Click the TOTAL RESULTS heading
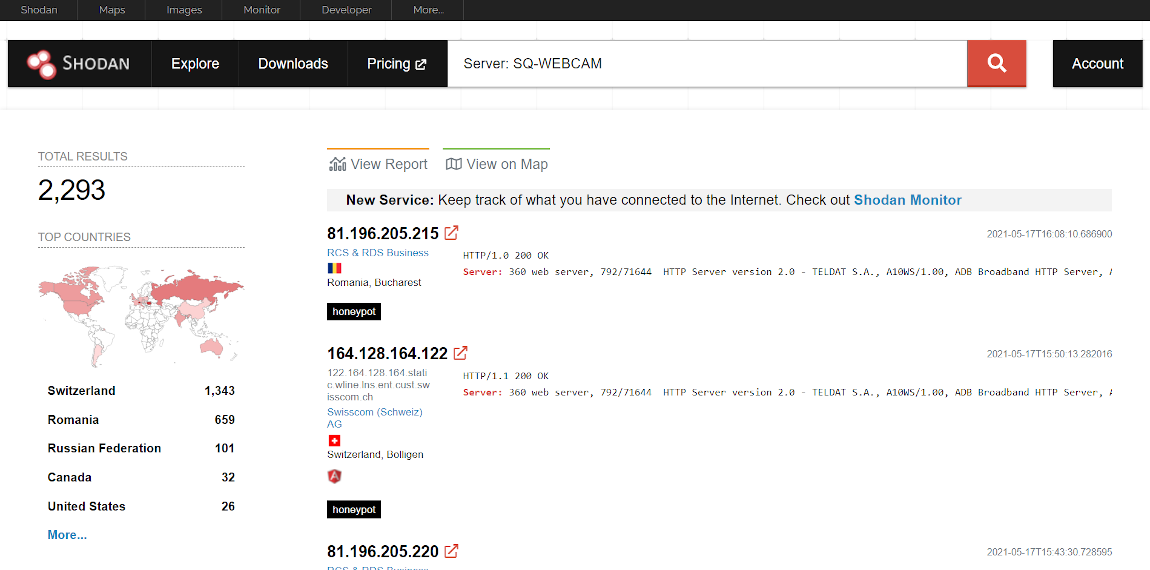Image resolution: width=1150 pixels, height=570 pixels. (x=83, y=156)
